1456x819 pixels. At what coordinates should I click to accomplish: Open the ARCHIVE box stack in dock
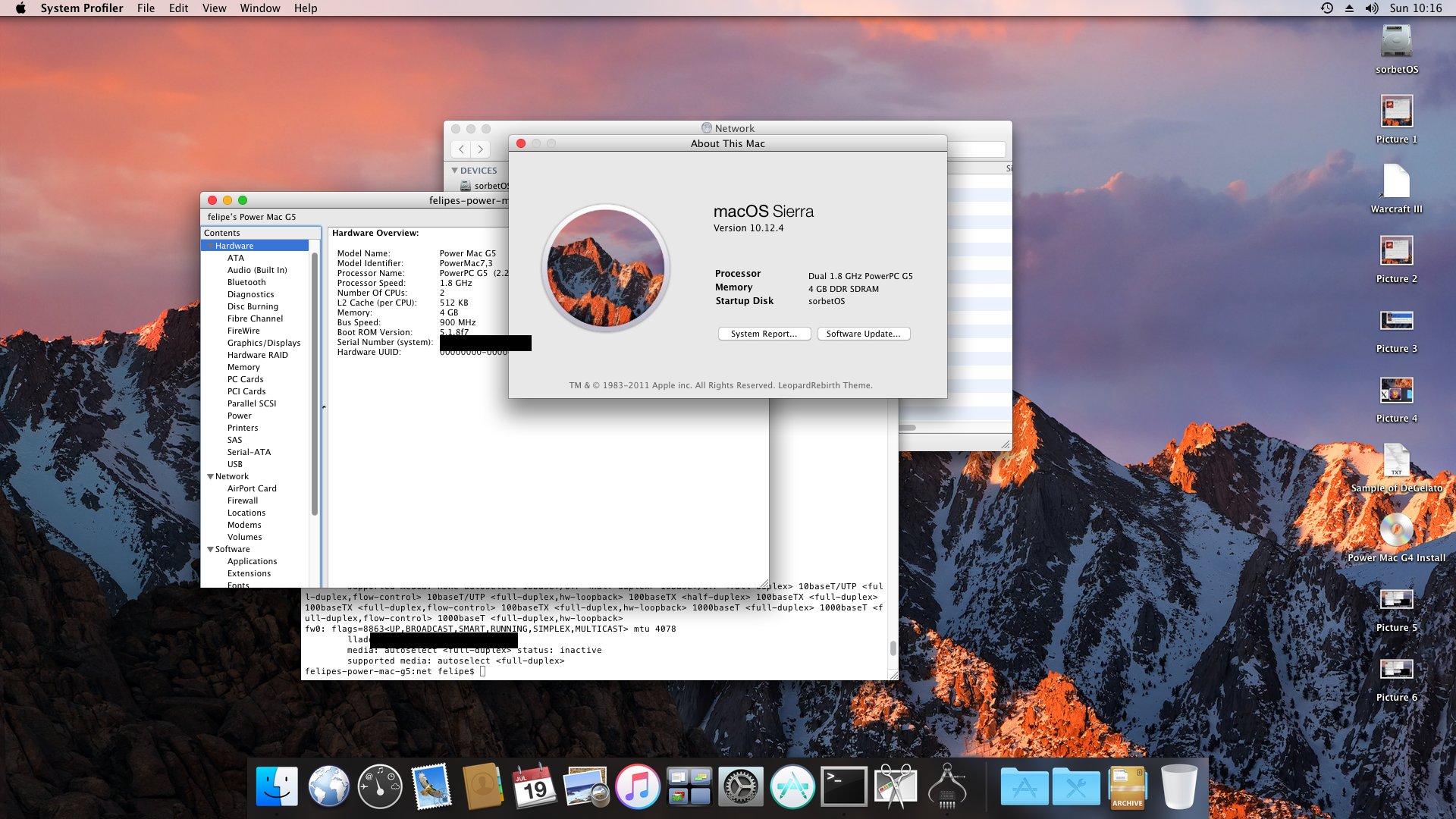1128,786
